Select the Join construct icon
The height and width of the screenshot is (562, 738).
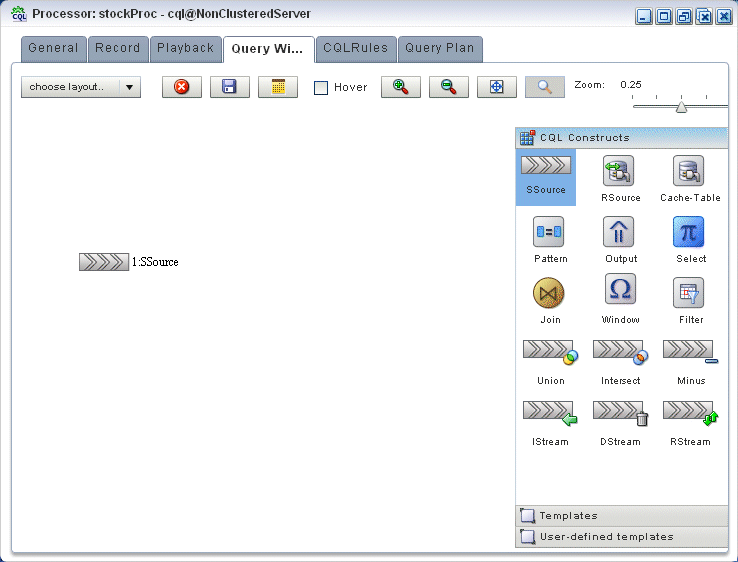550,293
